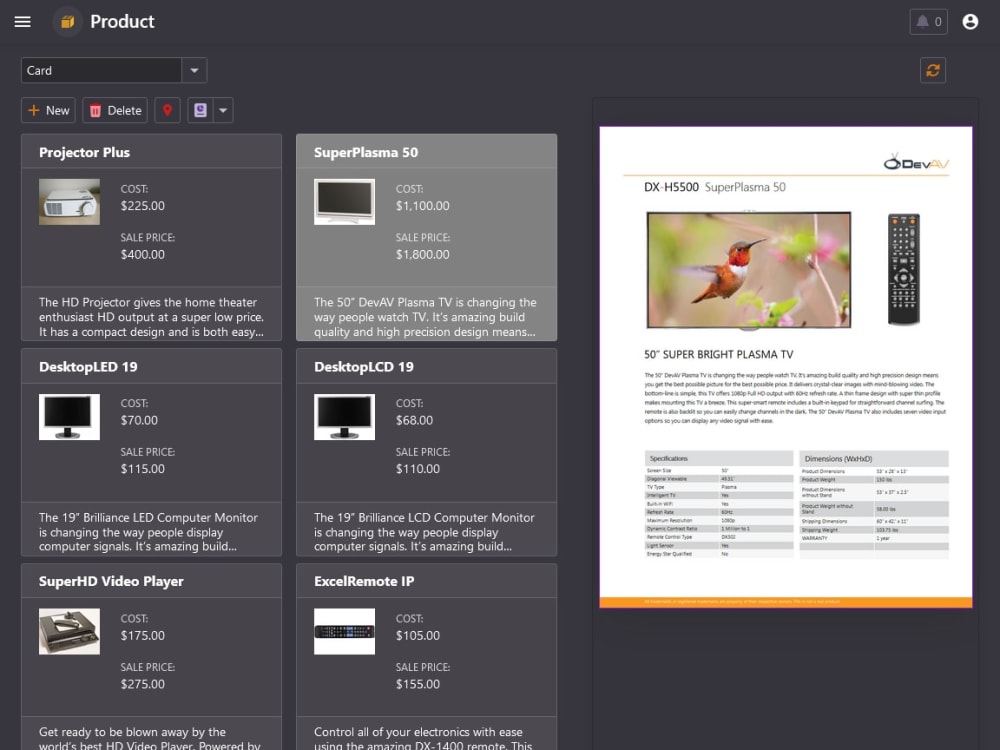Click the DesktopLCD 19 monitor thumbnail
Viewport: 1000px width, 750px height.
coord(344,417)
